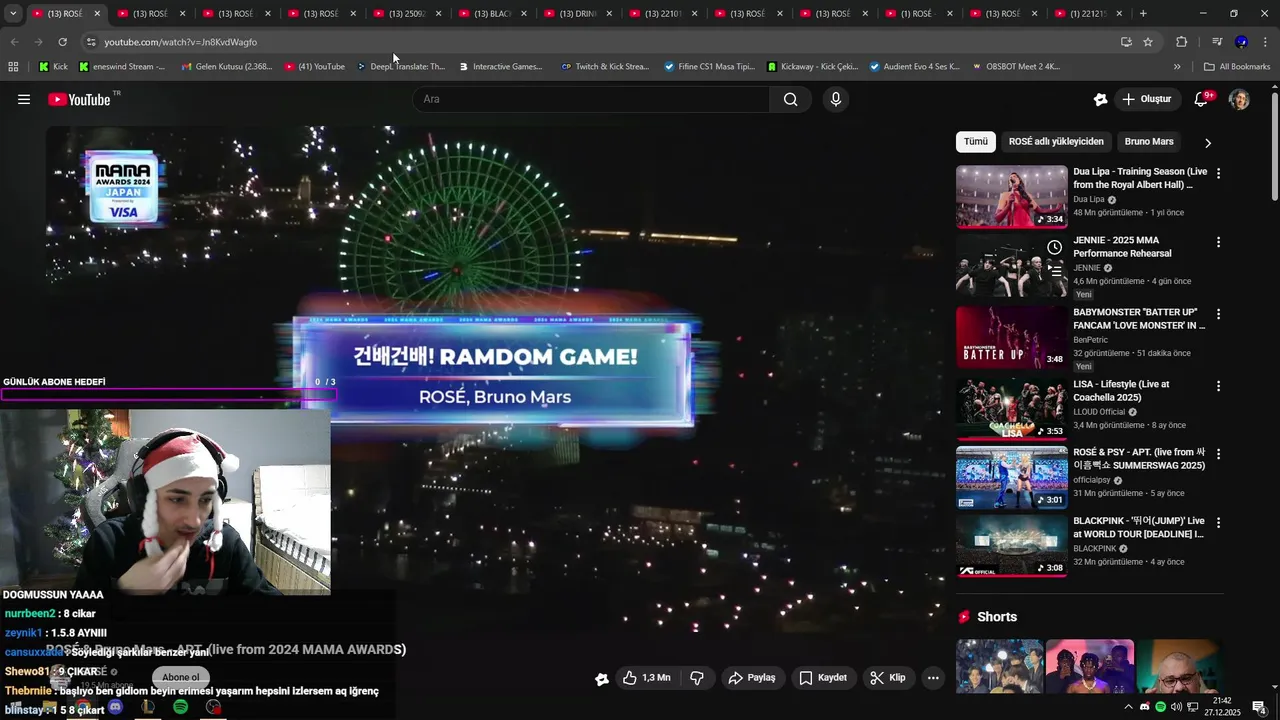Go to YouTube home via the logo
The image size is (1280, 720).
point(79,99)
